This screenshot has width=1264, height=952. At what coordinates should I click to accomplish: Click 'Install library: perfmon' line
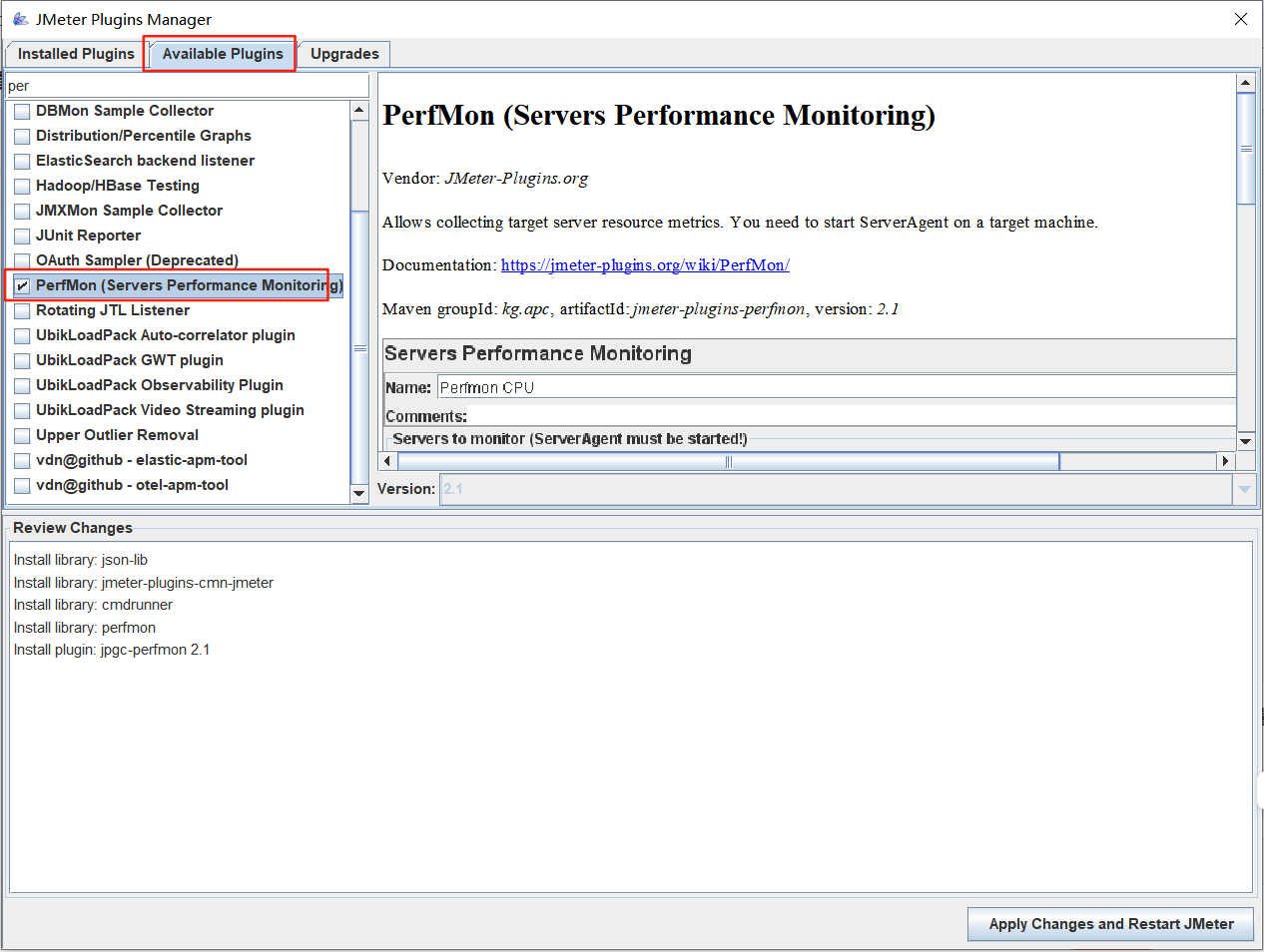tap(85, 628)
